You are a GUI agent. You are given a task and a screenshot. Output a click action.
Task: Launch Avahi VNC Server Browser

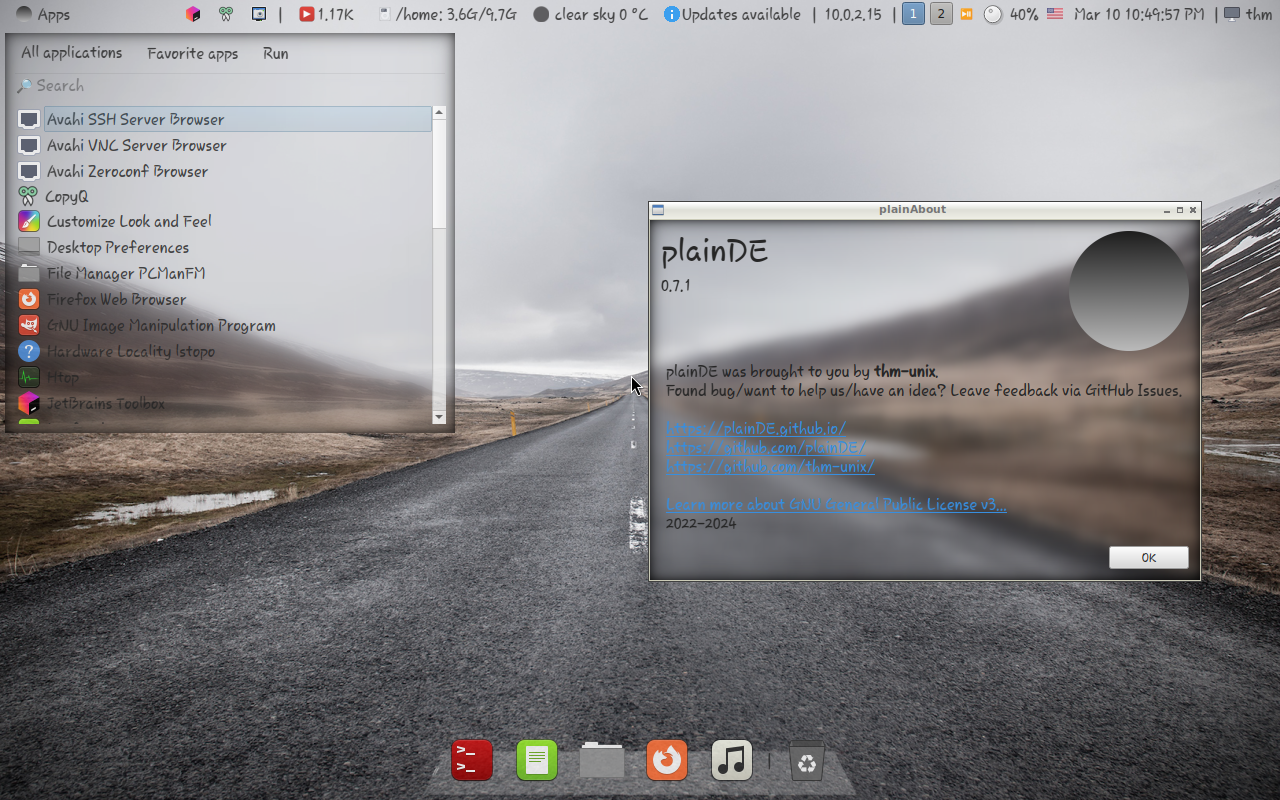click(224, 145)
